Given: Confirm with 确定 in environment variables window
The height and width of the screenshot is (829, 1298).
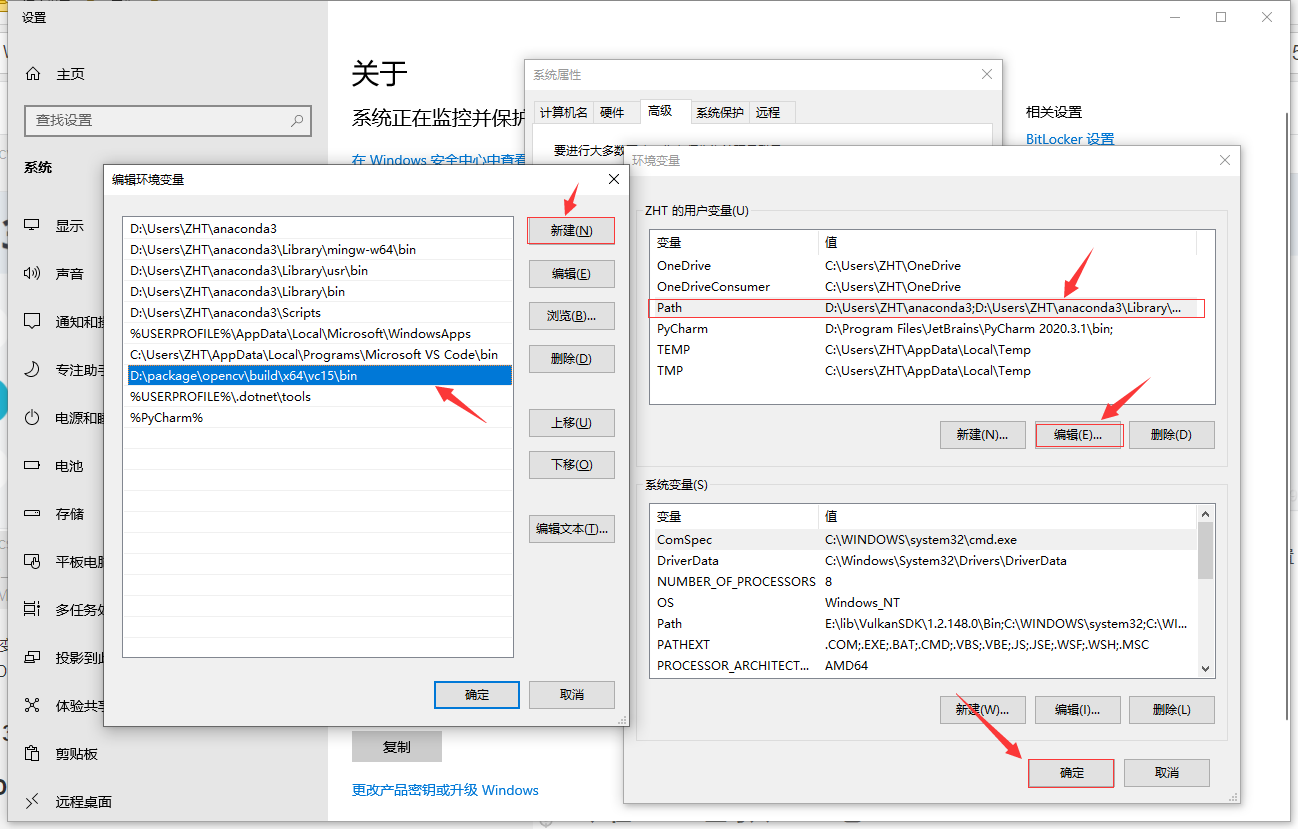Looking at the screenshot, I should click(x=1071, y=773).
